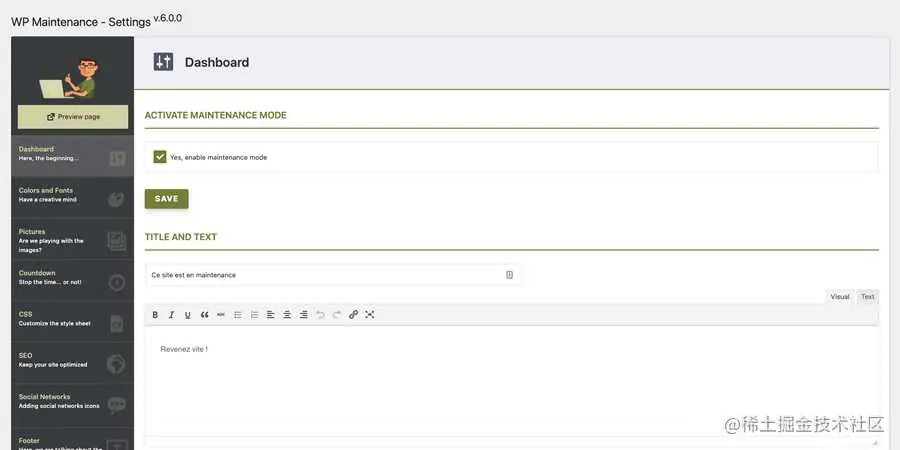
Task: Align editor text left
Action: point(270,315)
